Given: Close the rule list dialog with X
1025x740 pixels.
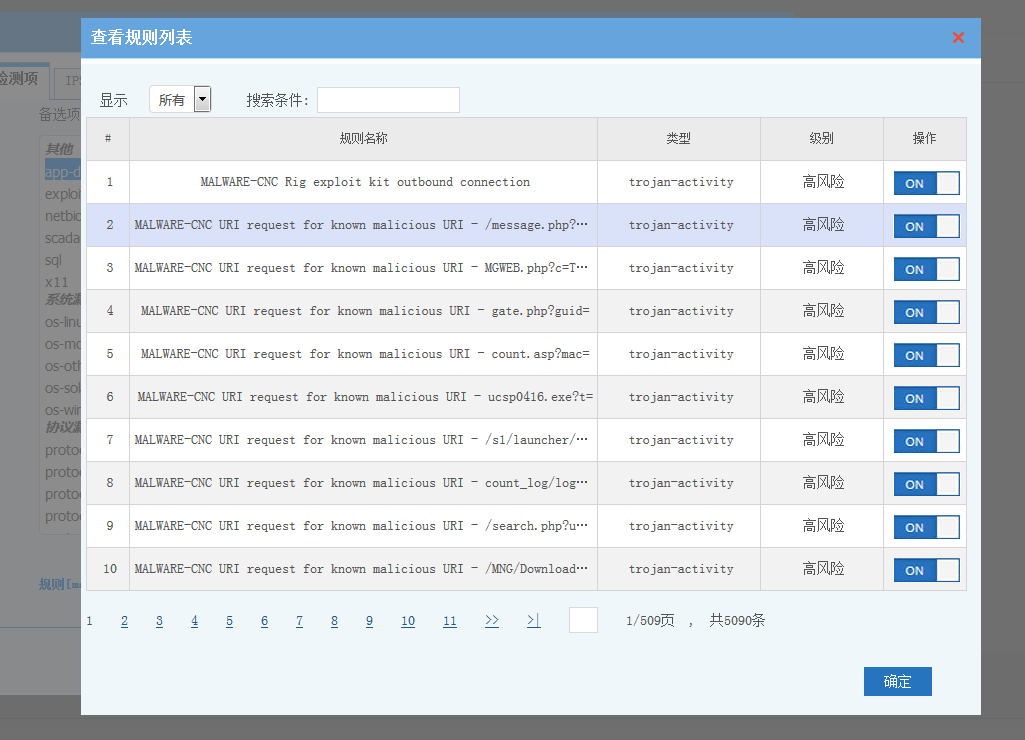Looking at the screenshot, I should (958, 38).
